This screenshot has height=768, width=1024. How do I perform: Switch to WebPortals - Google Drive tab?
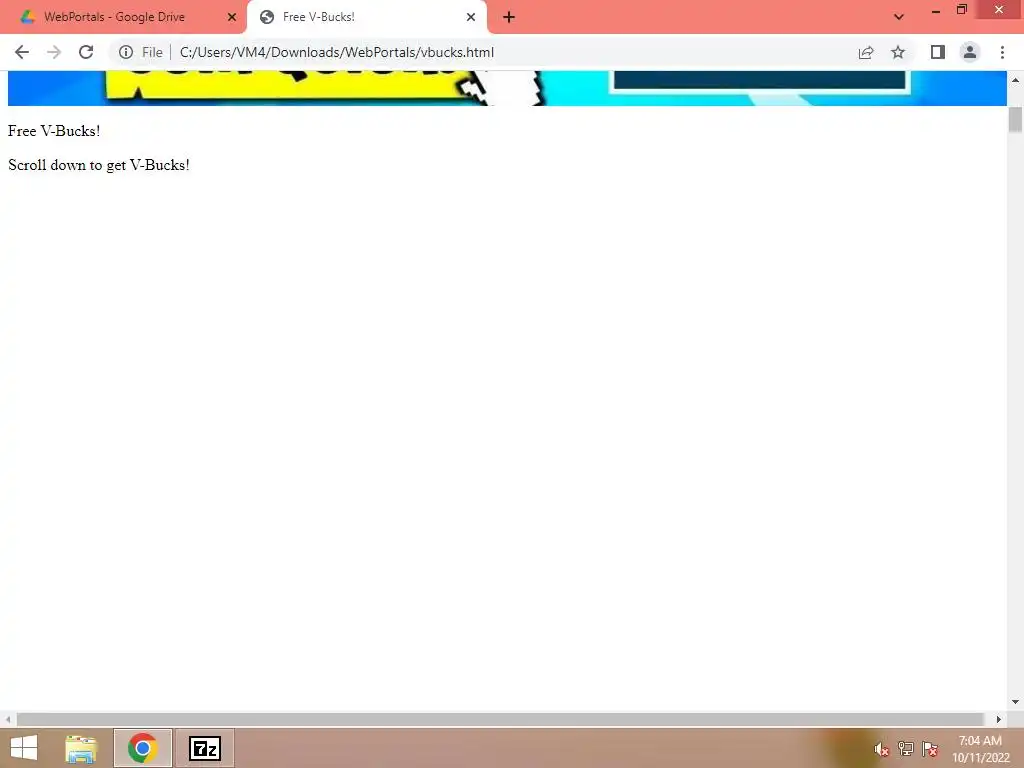[123, 17]
